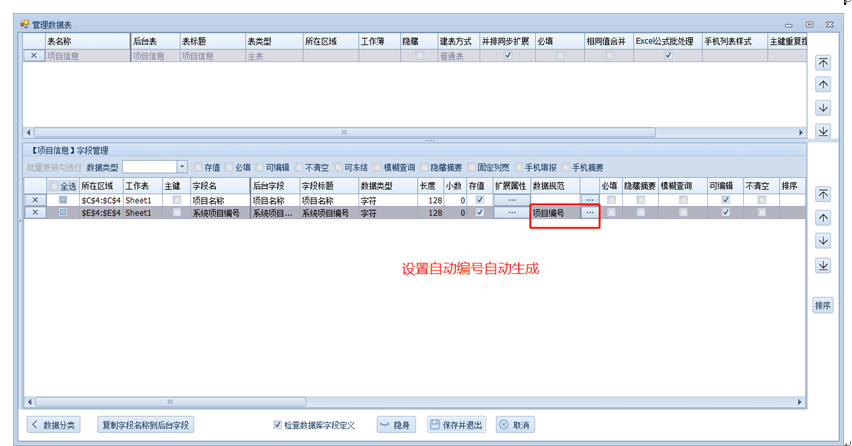
Task: Click move-down arrow beside upper table list
Action: (823, 108)
